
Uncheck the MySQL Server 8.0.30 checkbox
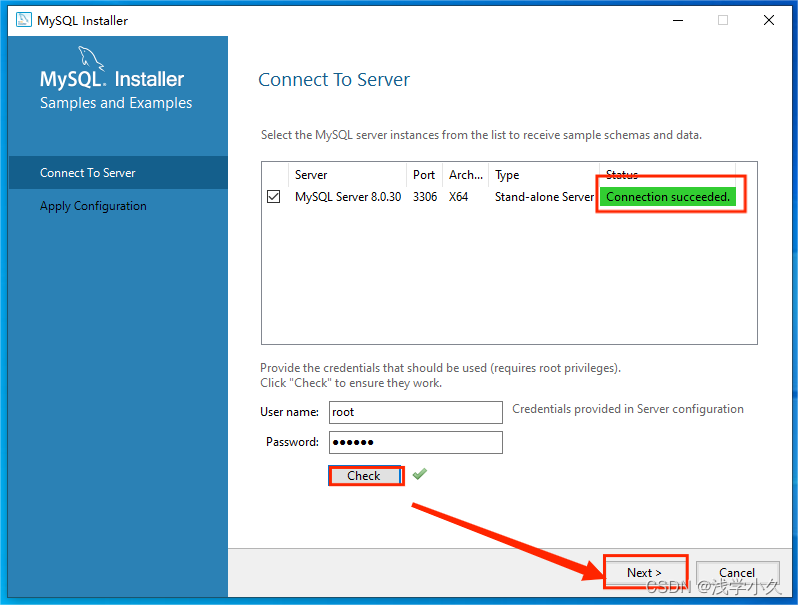tap(273, 196)
